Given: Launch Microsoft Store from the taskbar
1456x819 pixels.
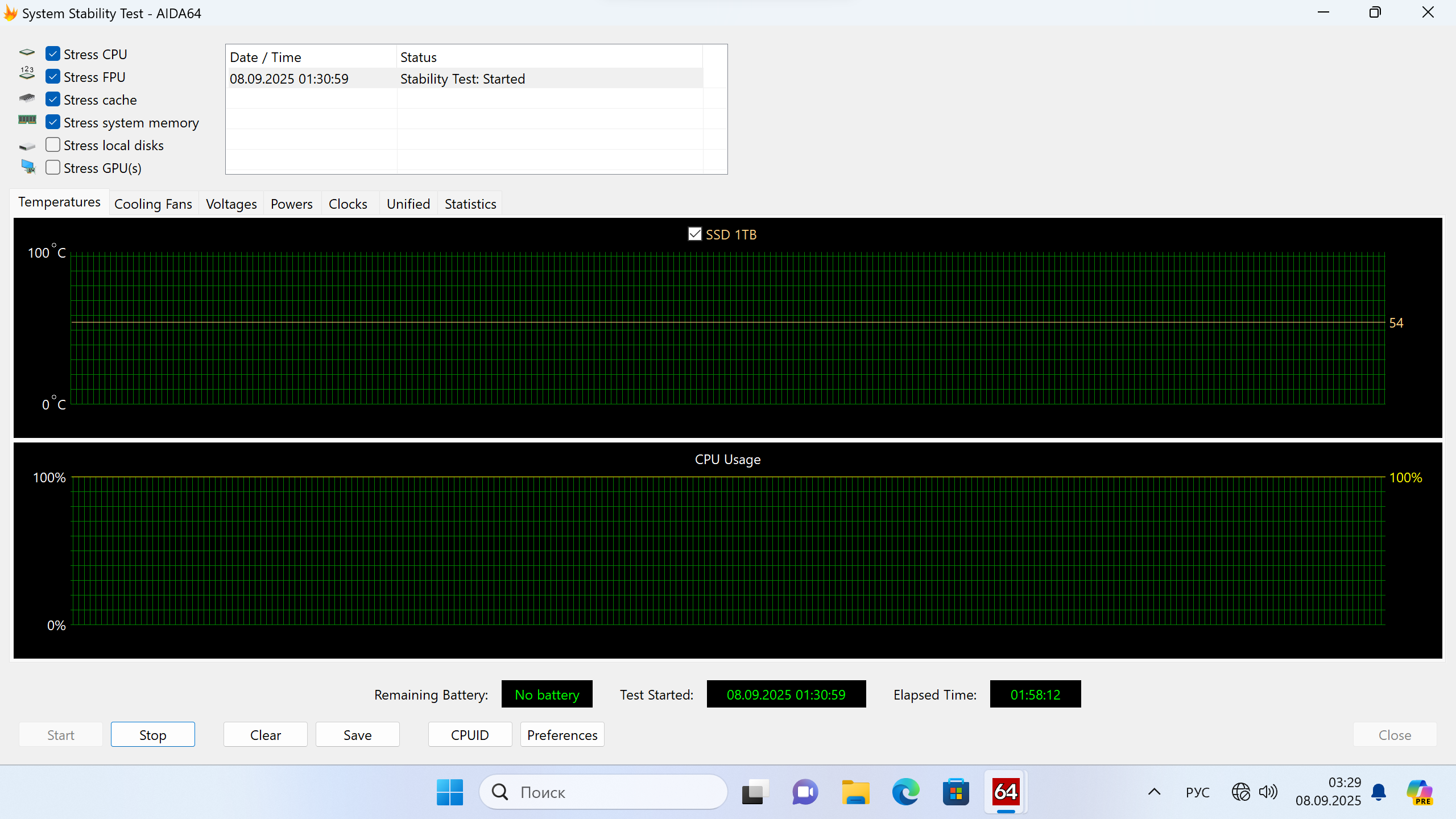Looking at the screenshot, I should pos(955,792).
